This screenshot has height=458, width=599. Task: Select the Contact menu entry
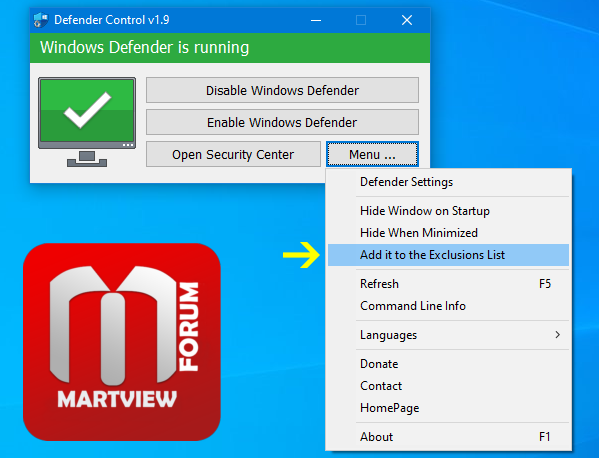click(x=448, y=386)
